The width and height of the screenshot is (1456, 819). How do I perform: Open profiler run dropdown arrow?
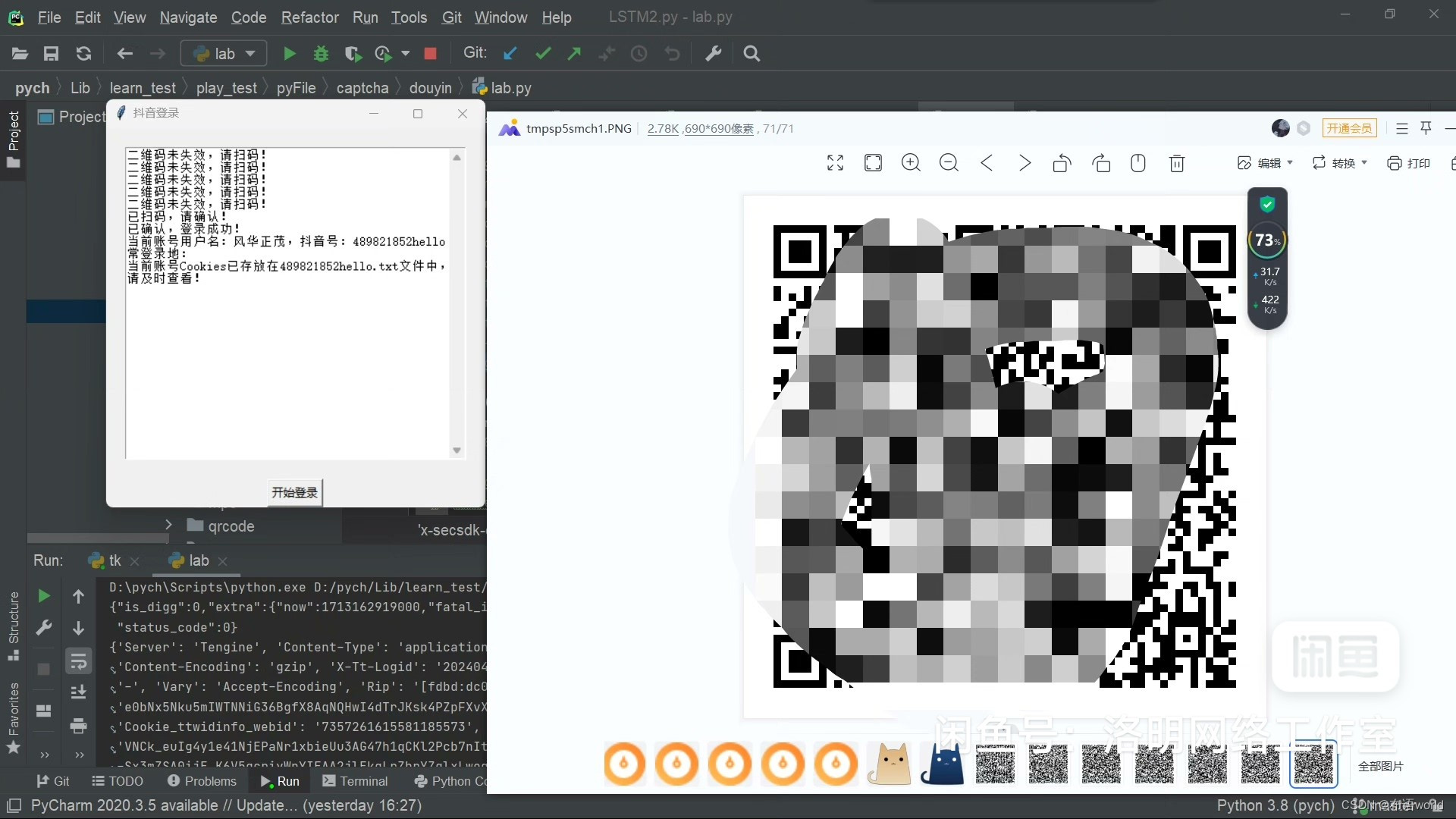(x=406, y=54)
